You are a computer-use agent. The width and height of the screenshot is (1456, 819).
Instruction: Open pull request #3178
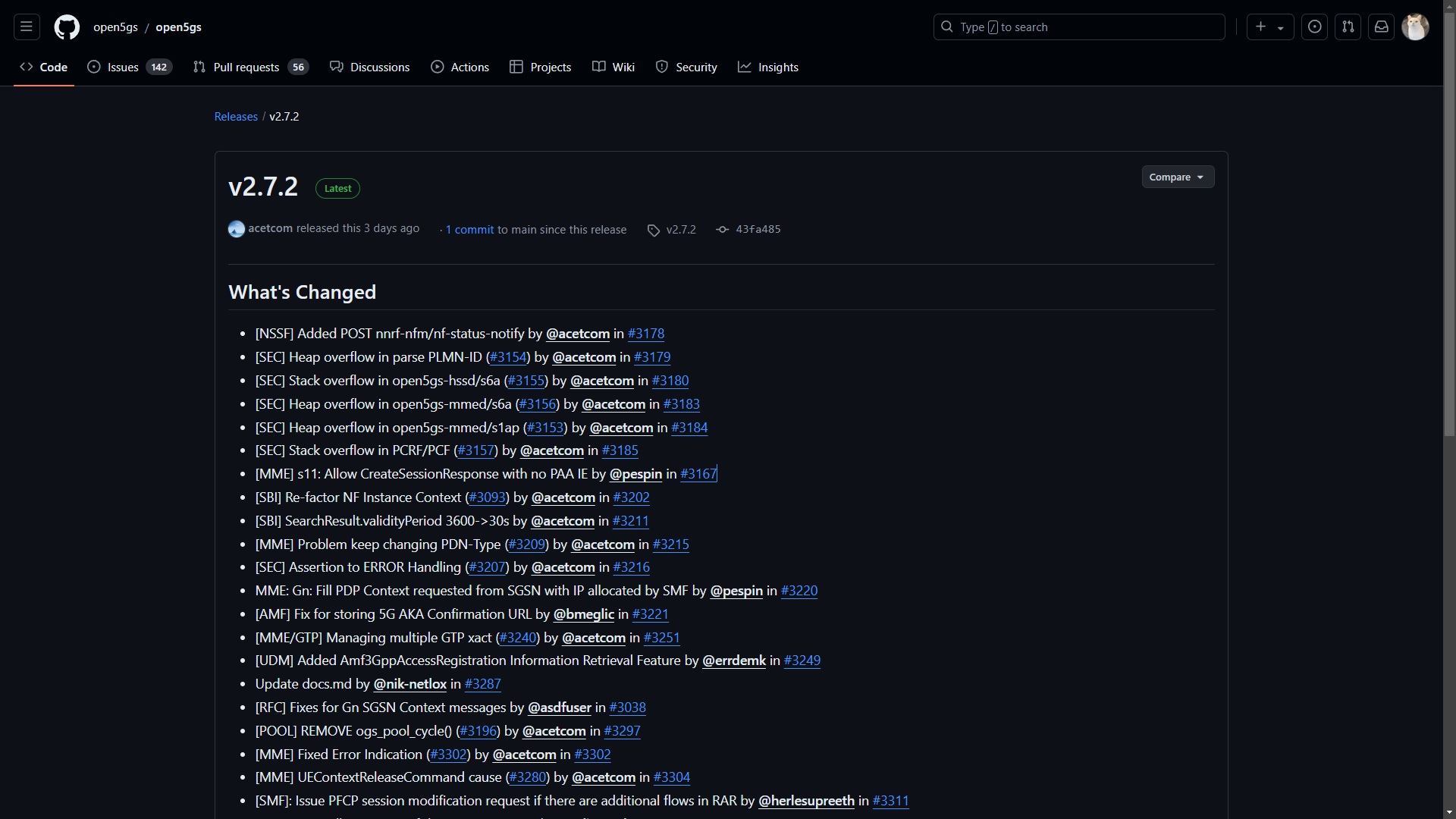646,334
